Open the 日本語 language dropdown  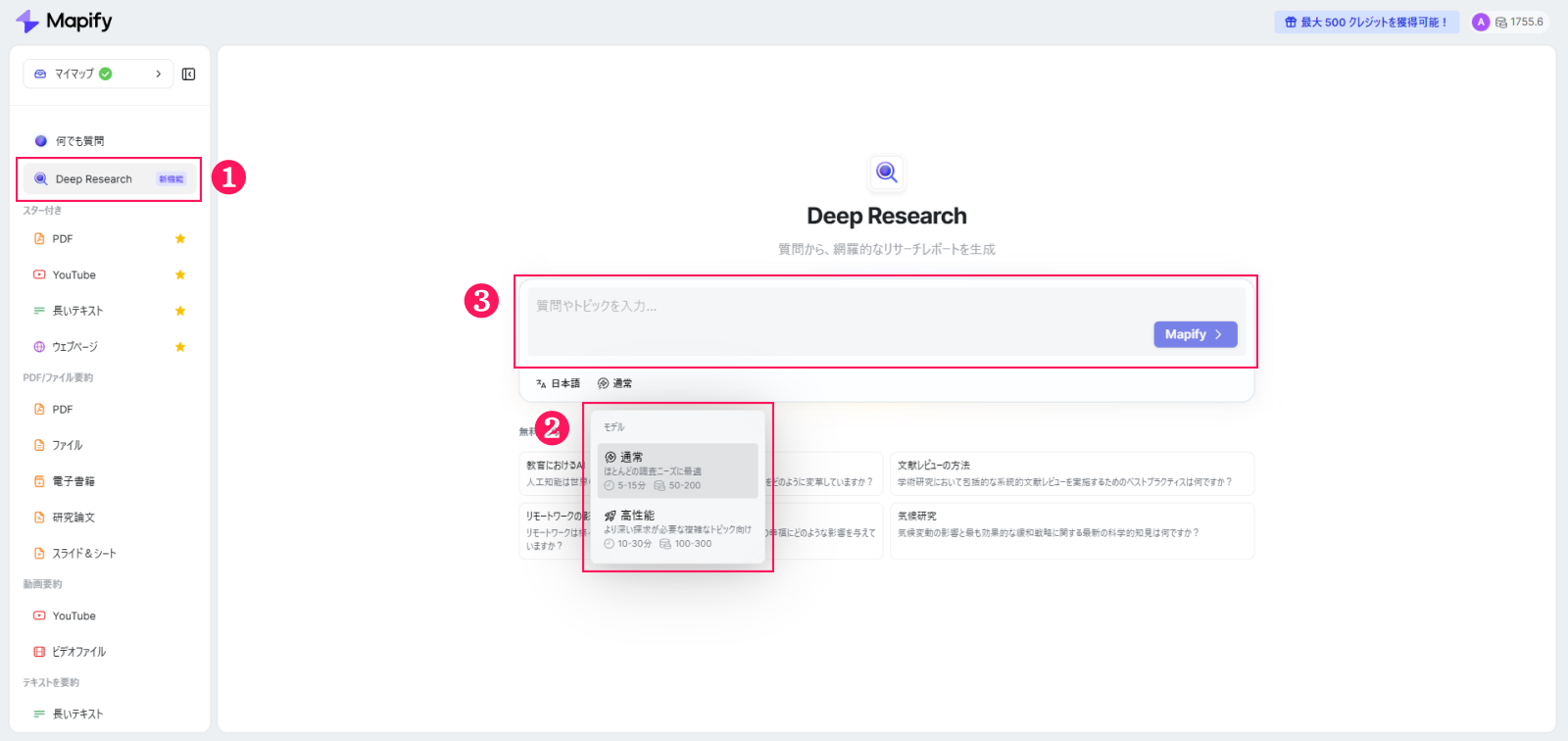coord(558,383)
